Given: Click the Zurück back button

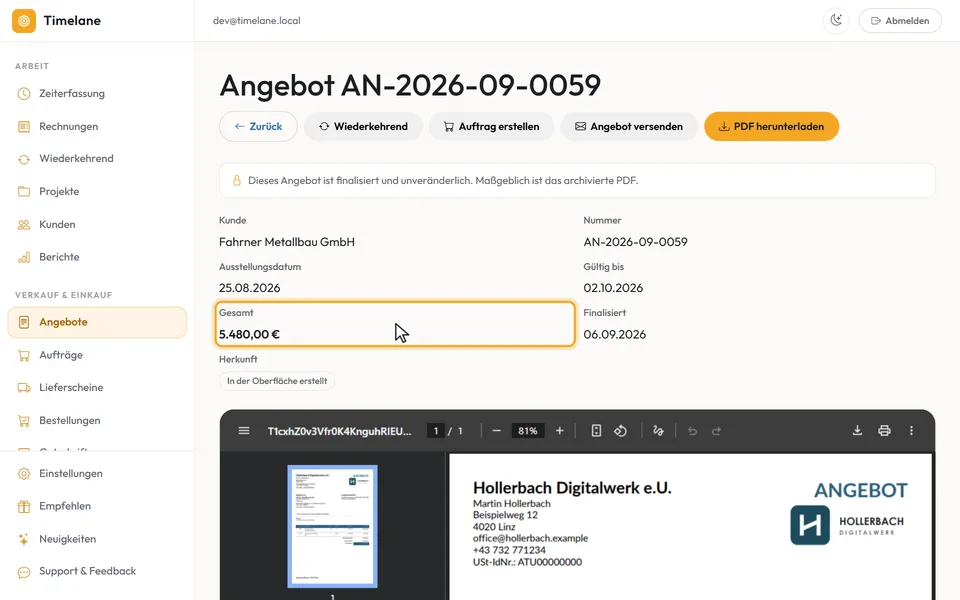Looking at the screenshot, I should coord(258,127).
